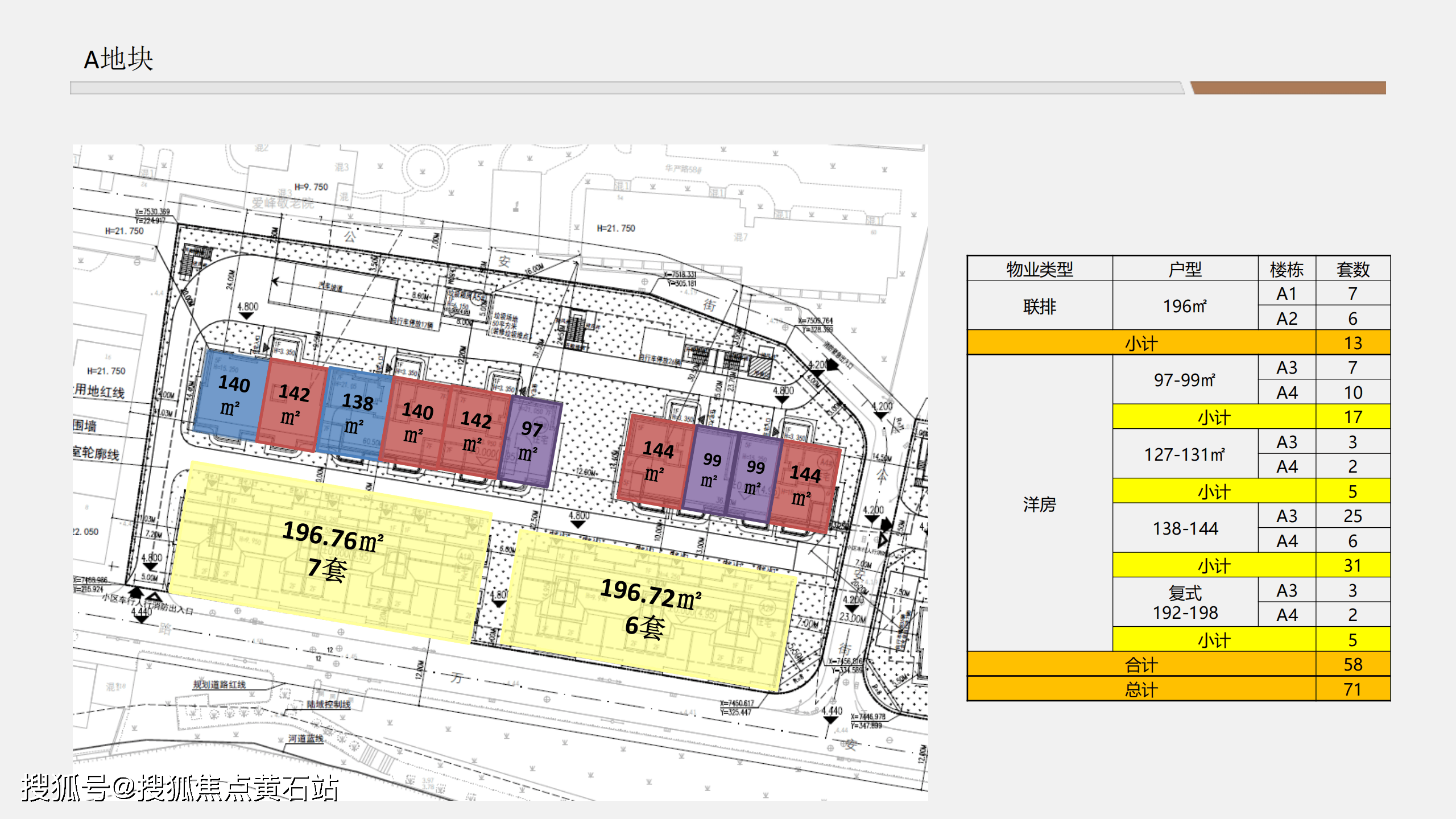Click the 楼栋 column header
1456x819 pixels.
tap(1287, 269)
